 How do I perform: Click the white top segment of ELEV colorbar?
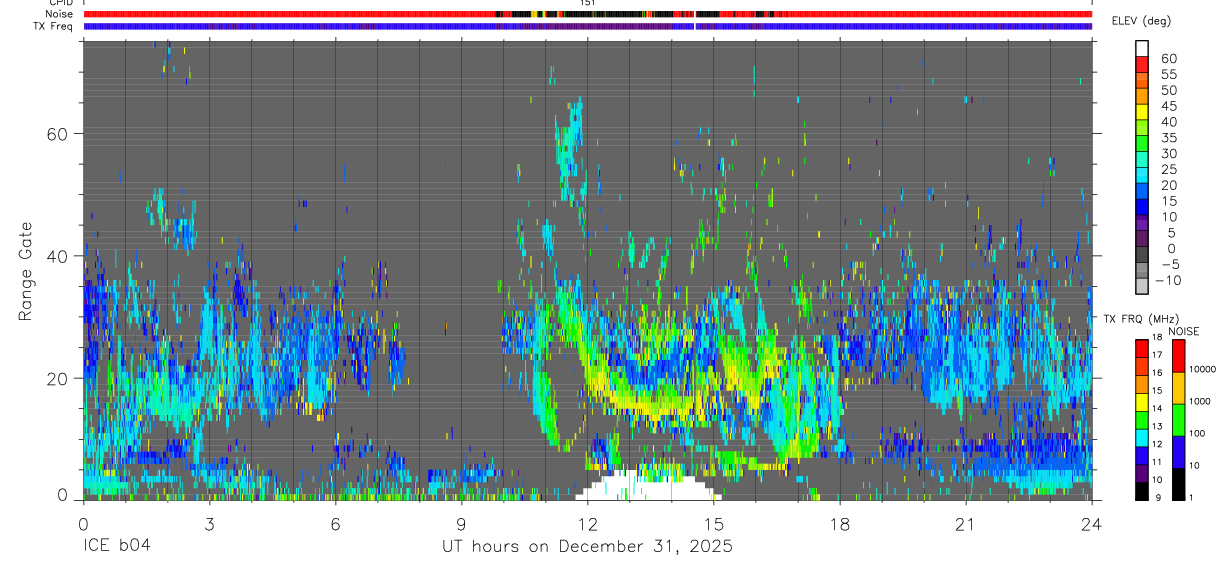[1142, 46]
